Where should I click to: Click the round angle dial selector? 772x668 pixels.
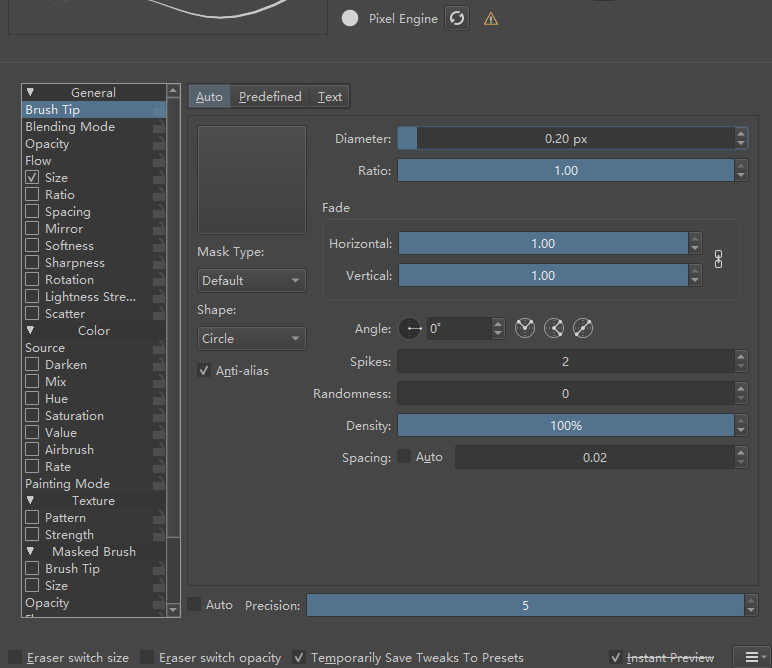(x=410, y=328)
